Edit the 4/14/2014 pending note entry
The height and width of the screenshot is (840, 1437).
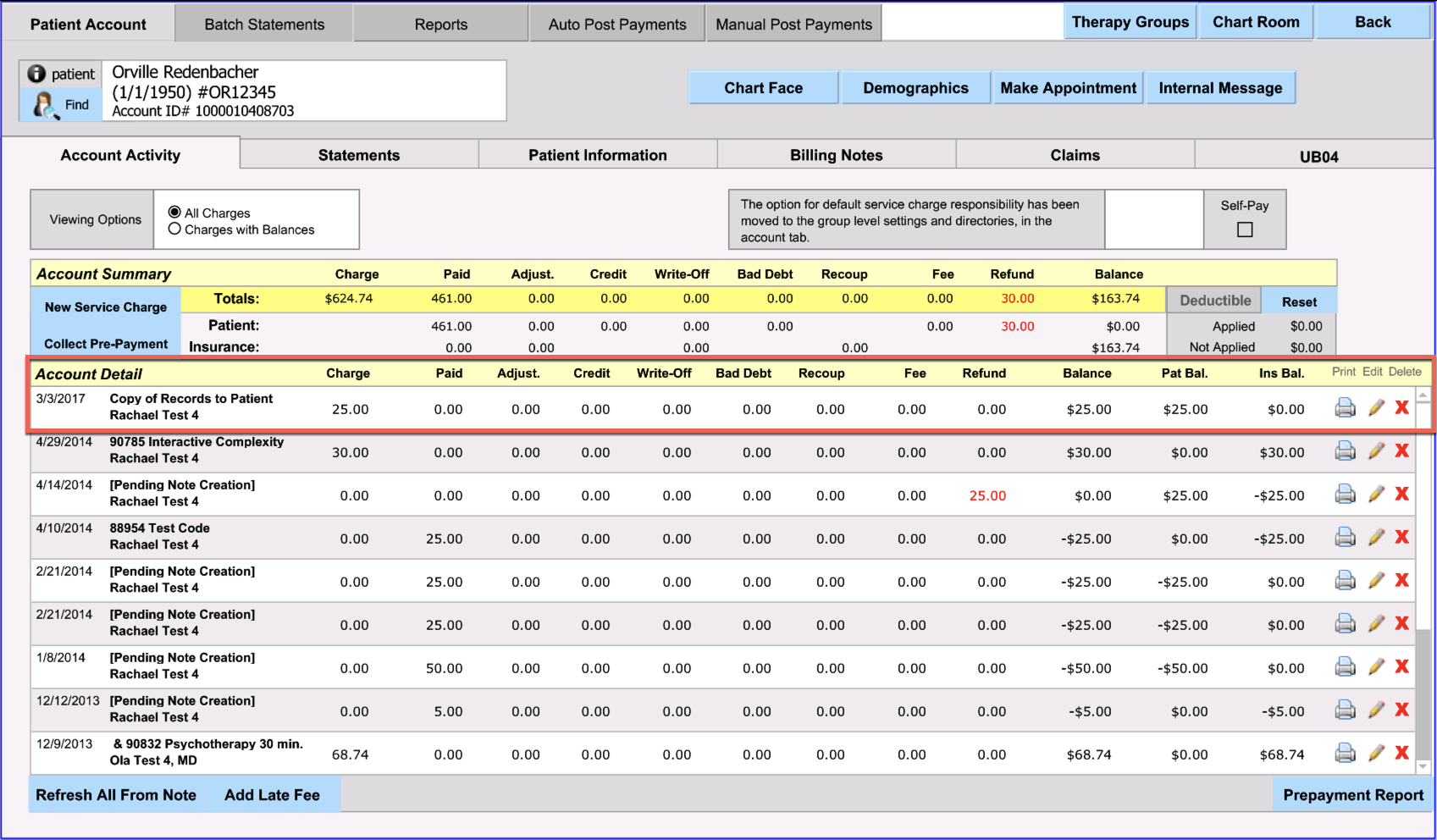(1376, 494)
